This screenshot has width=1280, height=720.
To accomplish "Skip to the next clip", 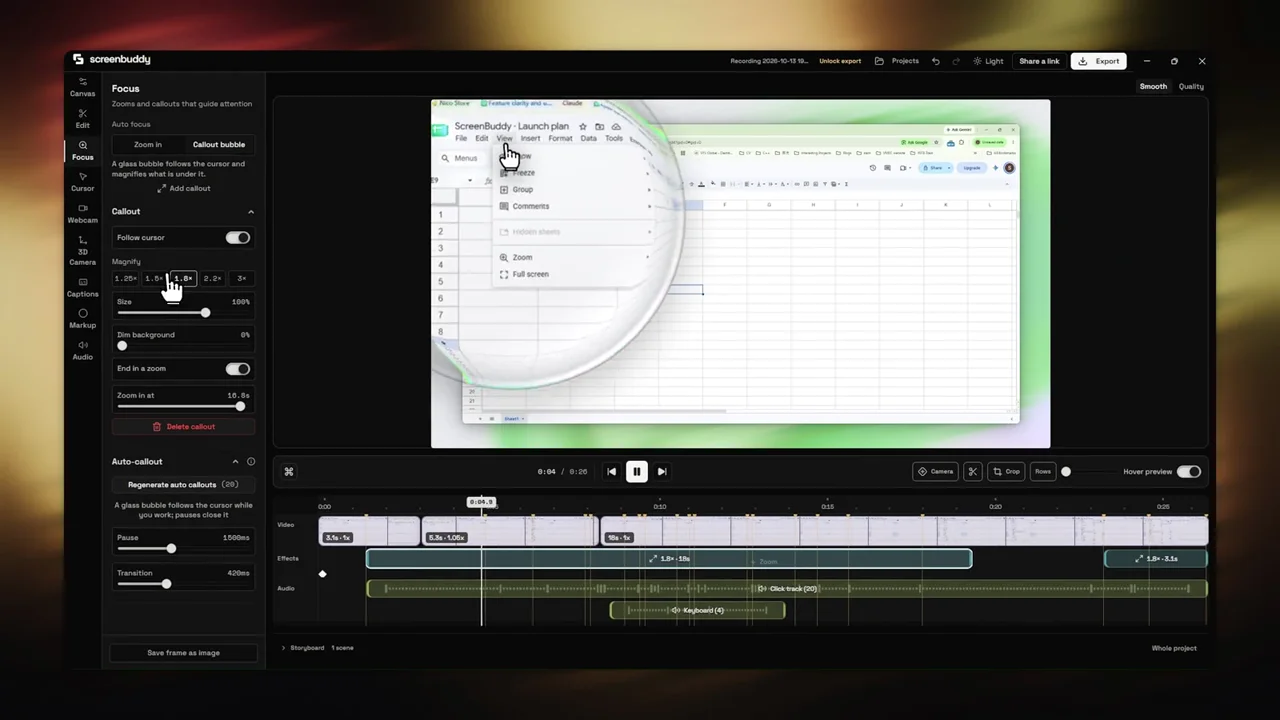I will tap(662, 472).
